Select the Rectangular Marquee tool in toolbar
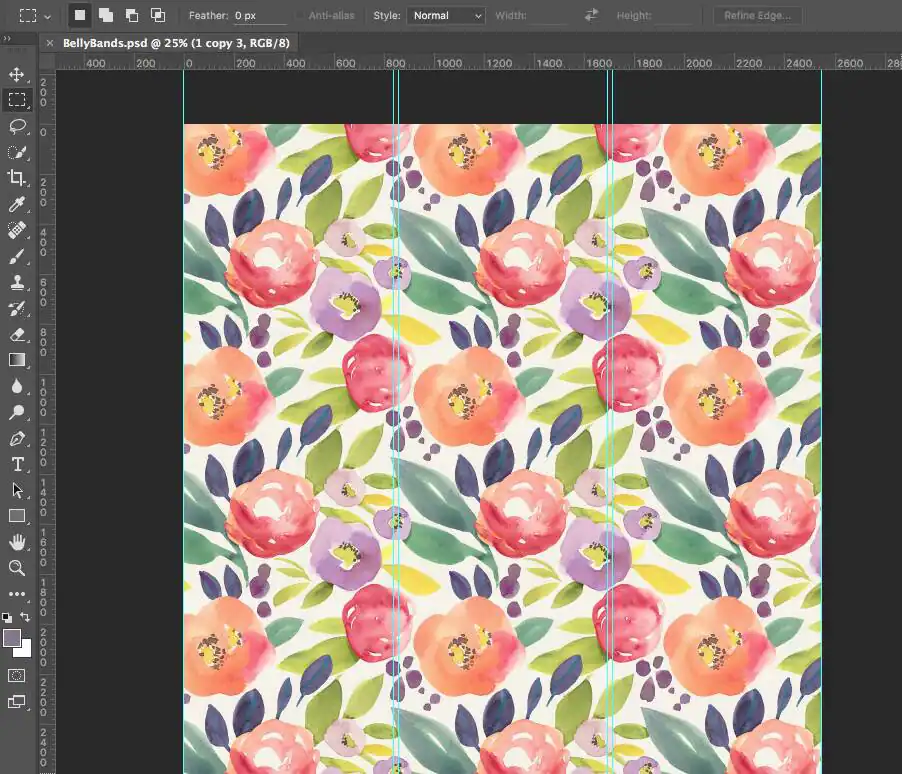 pos(17,100)
